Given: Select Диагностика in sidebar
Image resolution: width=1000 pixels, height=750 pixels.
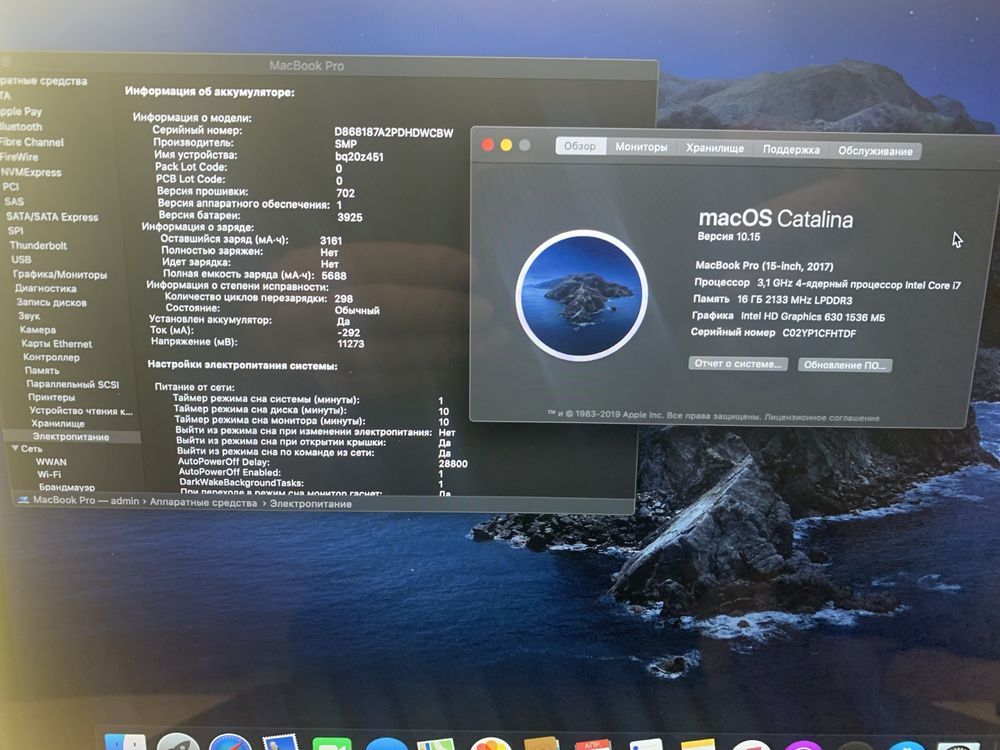Looking at the screenshot, I should [x=45, y=288].
